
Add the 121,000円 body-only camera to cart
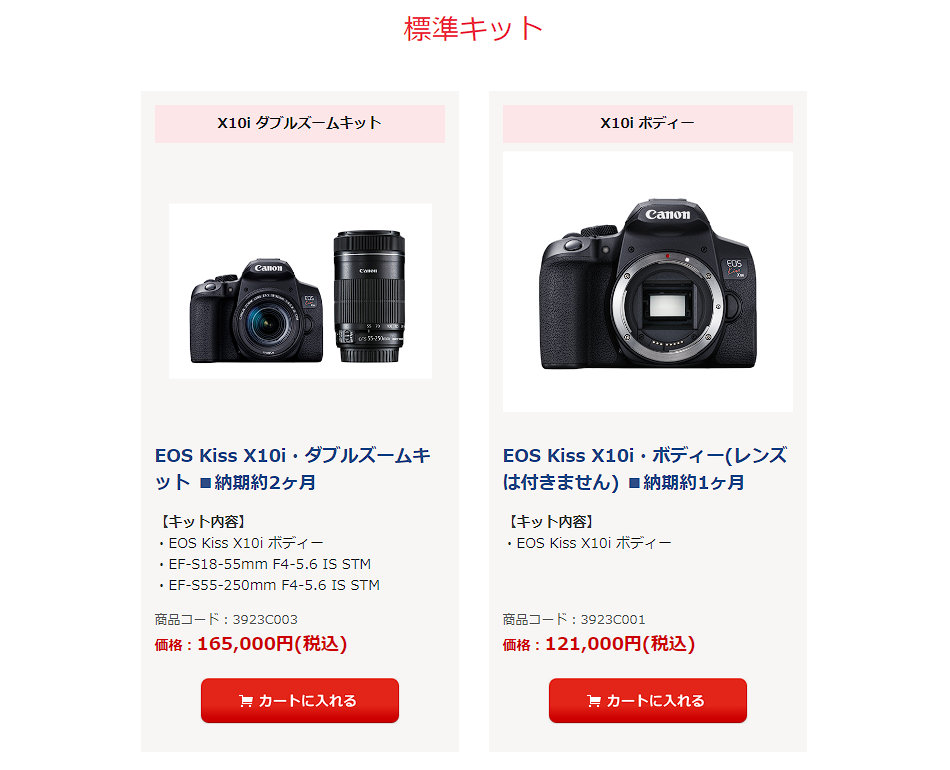(x=648, y=700)
